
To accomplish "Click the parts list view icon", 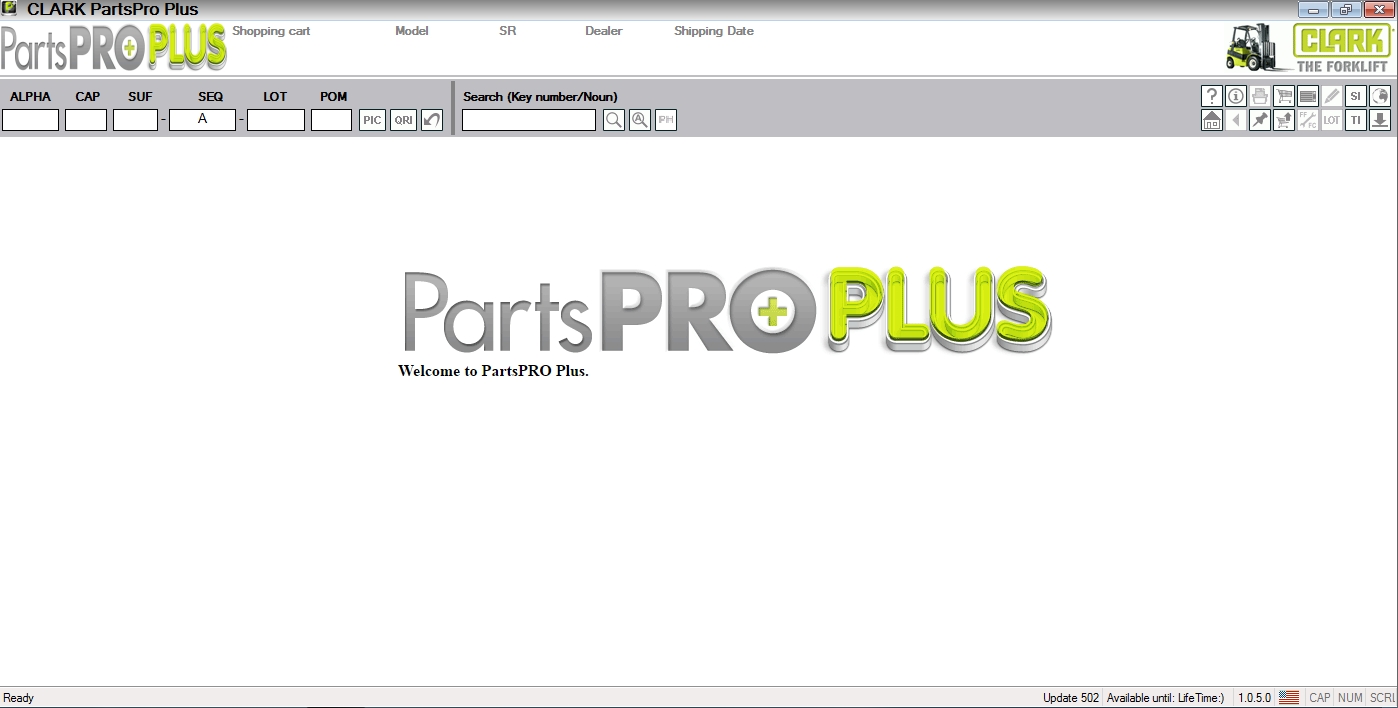I will pos(1308,96).
